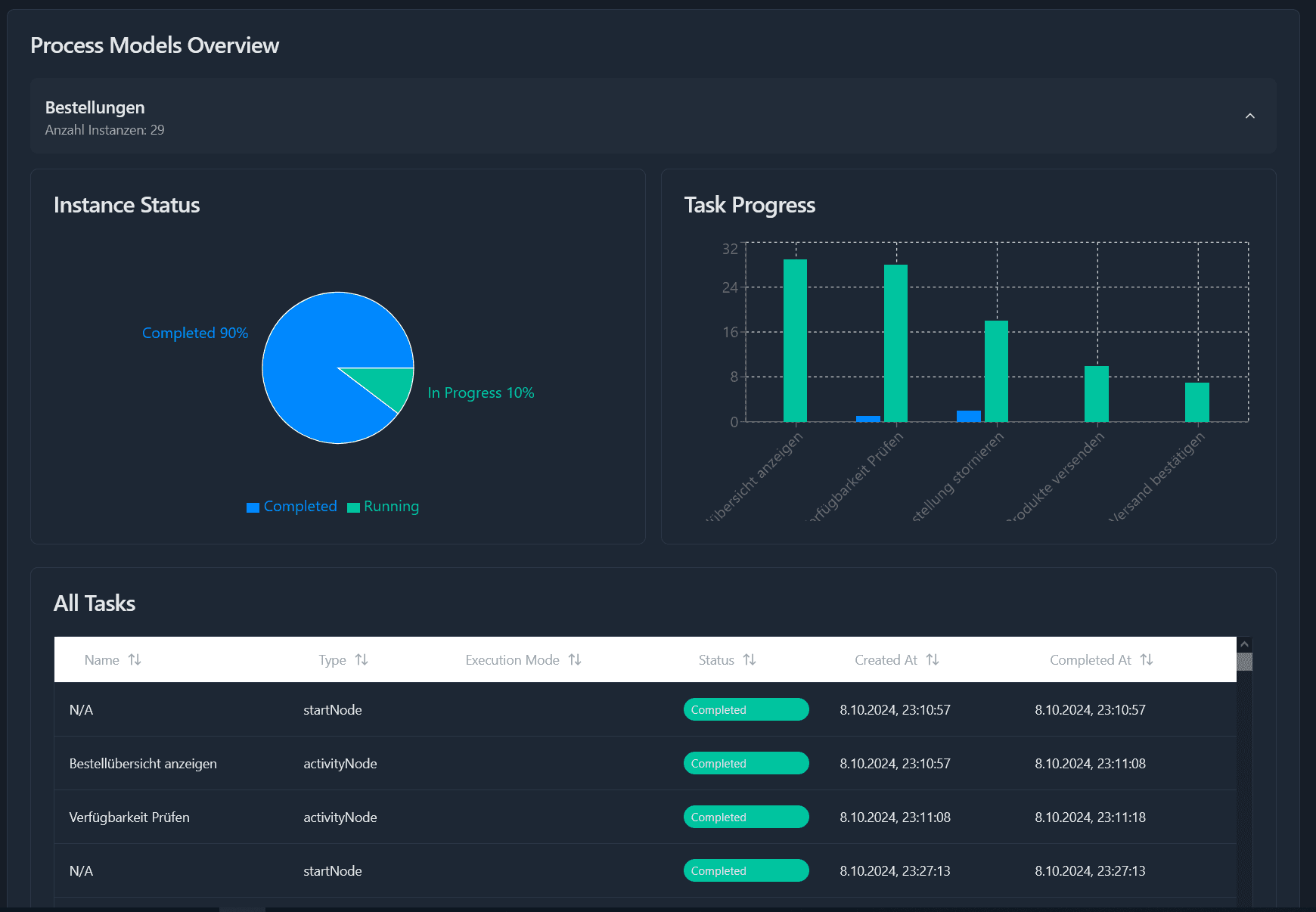The height and width of the screenshot is (912, 1316).
Task: Click the tallest green bar for Bestellübersicht anzeigen
Action: 795,340
